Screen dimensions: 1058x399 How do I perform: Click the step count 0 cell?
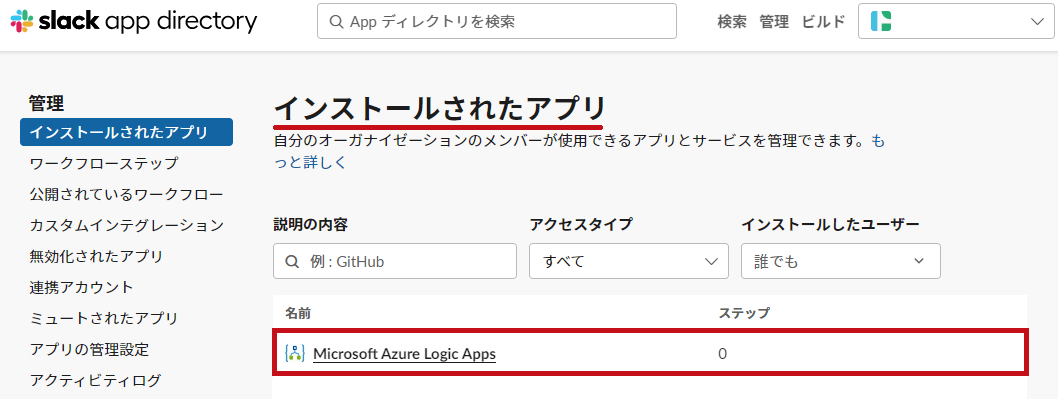pyautogui.click(x=722, y=353)
